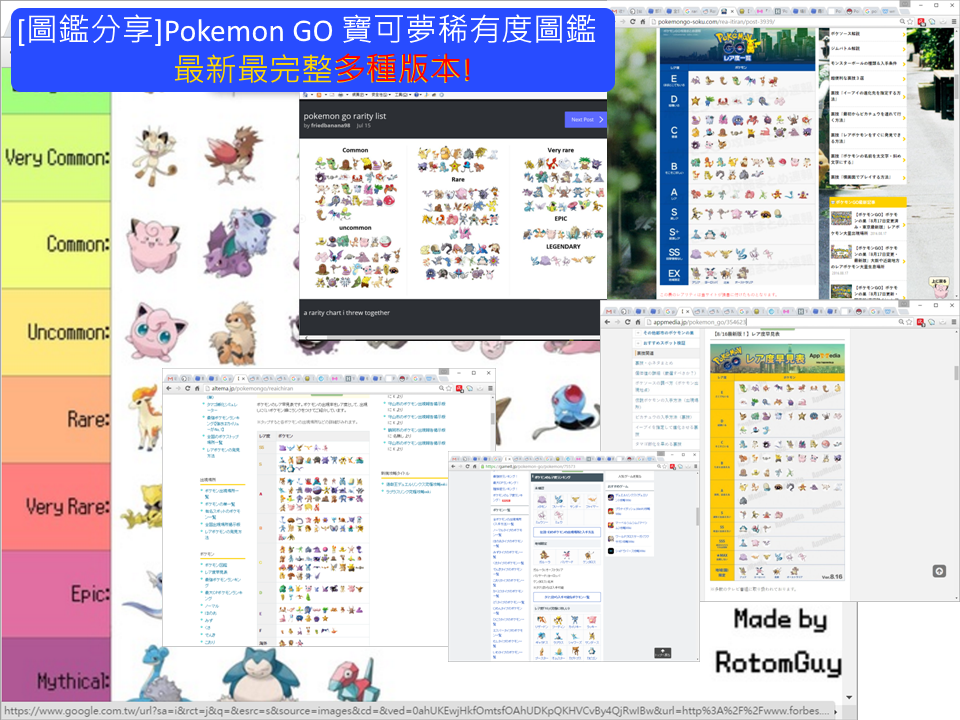Click the Mythical tier label
Image resolution: width=960 pixels, height=720 pixels.
point(73,681)
